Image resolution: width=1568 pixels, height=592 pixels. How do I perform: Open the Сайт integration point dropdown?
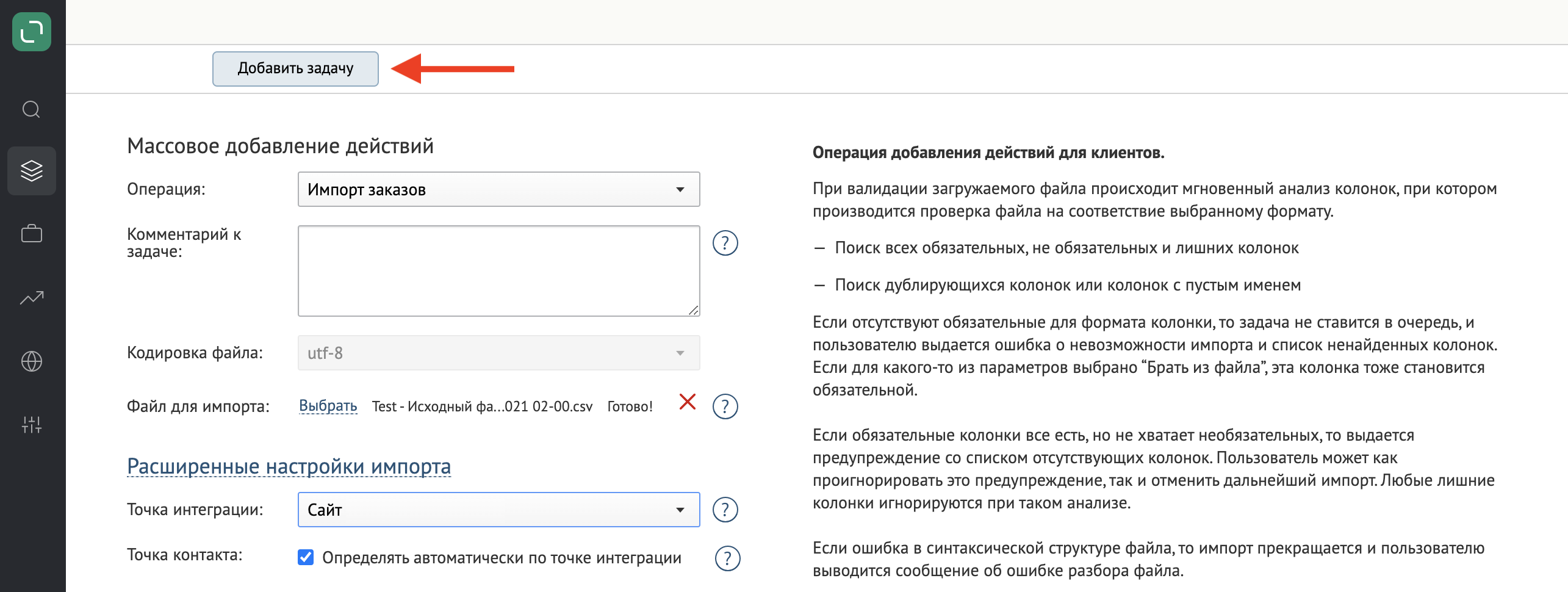pyautogui.click(x=498, y=510)
